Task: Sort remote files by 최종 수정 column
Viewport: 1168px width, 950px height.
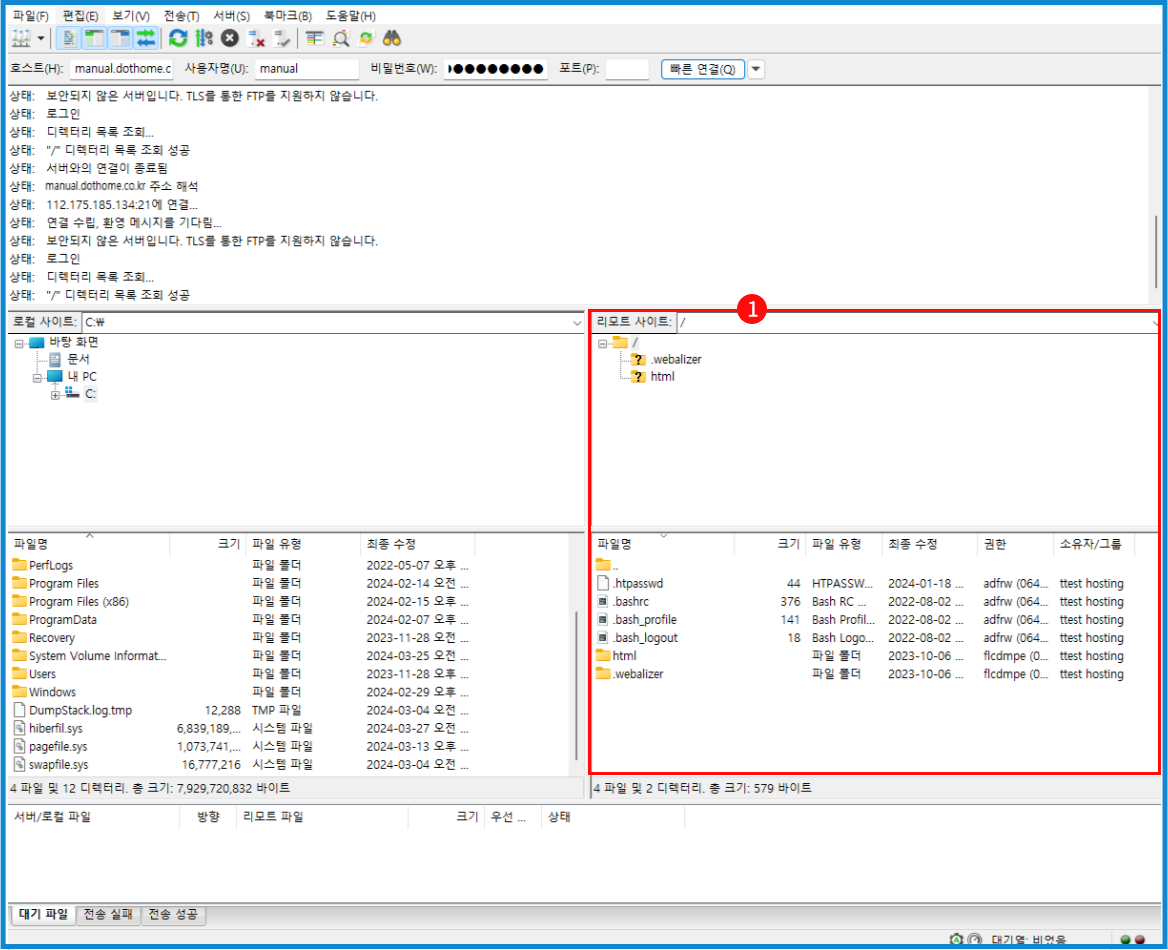Action: click(911, 544)
